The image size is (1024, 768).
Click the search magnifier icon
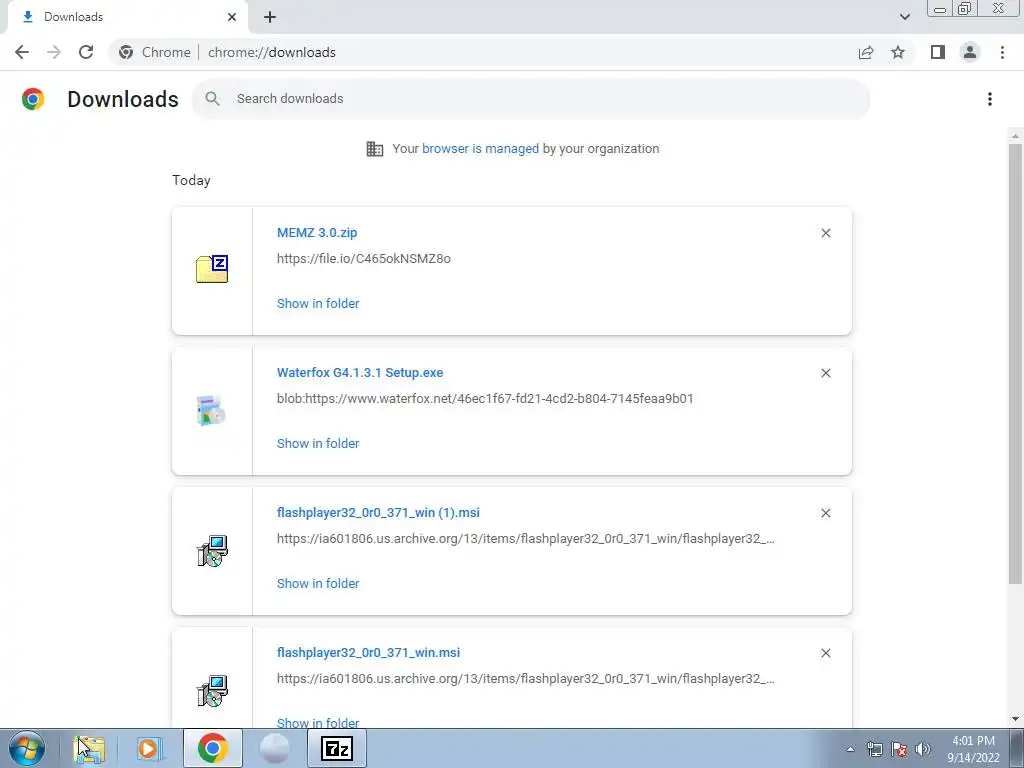tap(212, 99)
